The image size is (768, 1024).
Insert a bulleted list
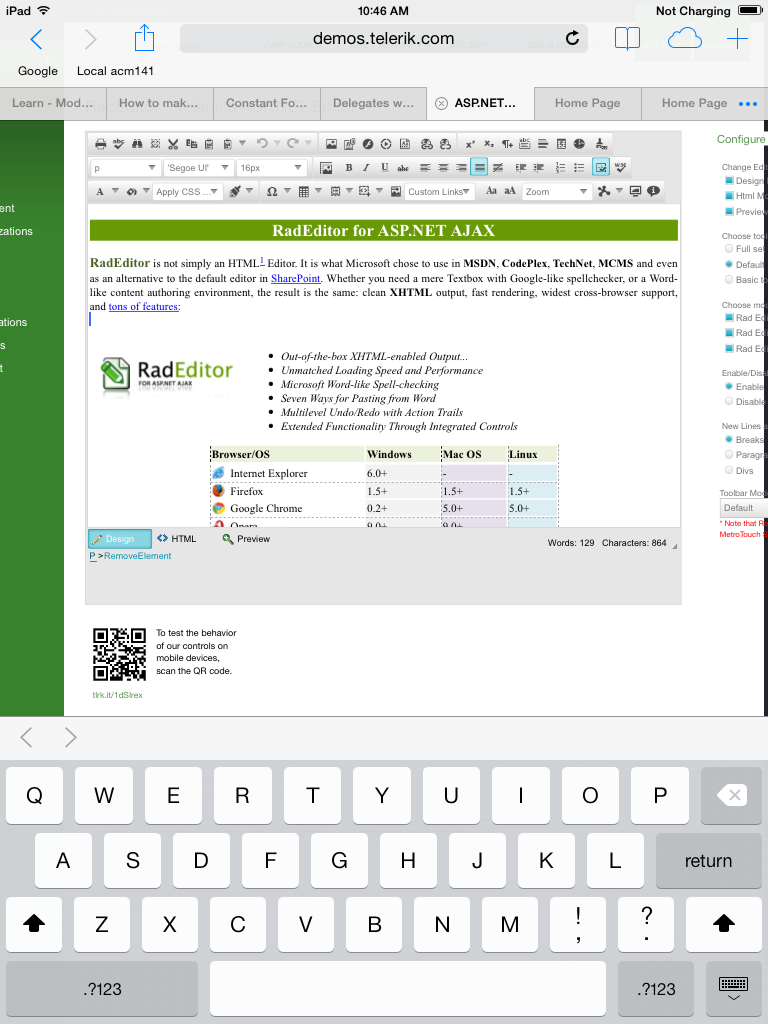579,168
